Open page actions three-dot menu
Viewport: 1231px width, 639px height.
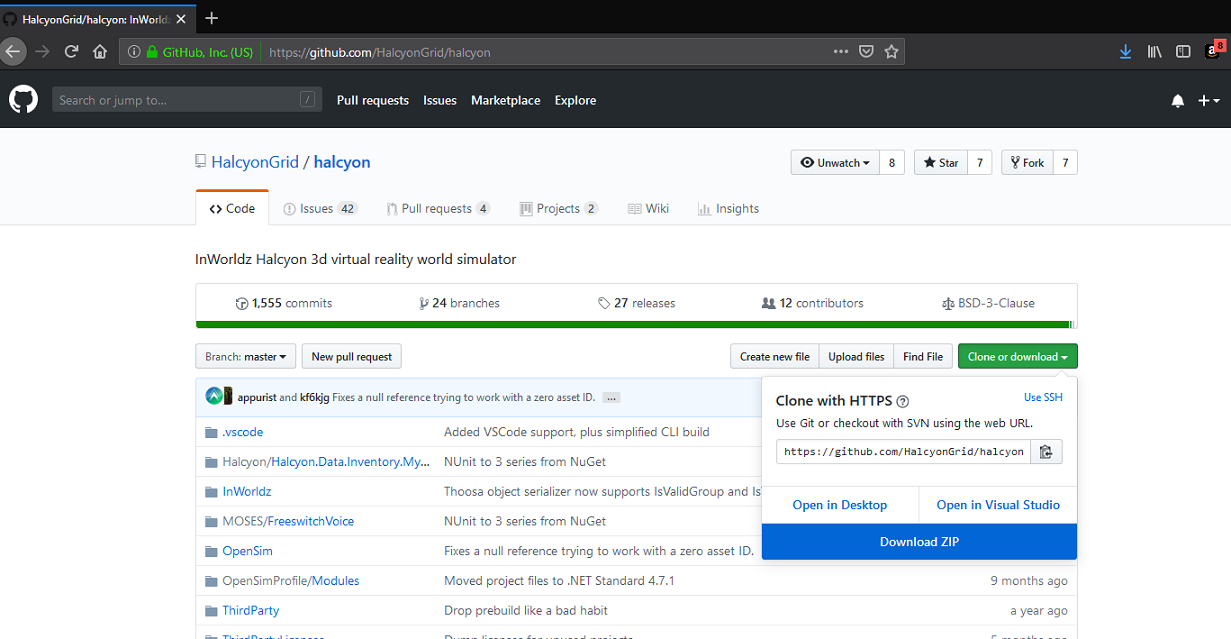[841, 52]
